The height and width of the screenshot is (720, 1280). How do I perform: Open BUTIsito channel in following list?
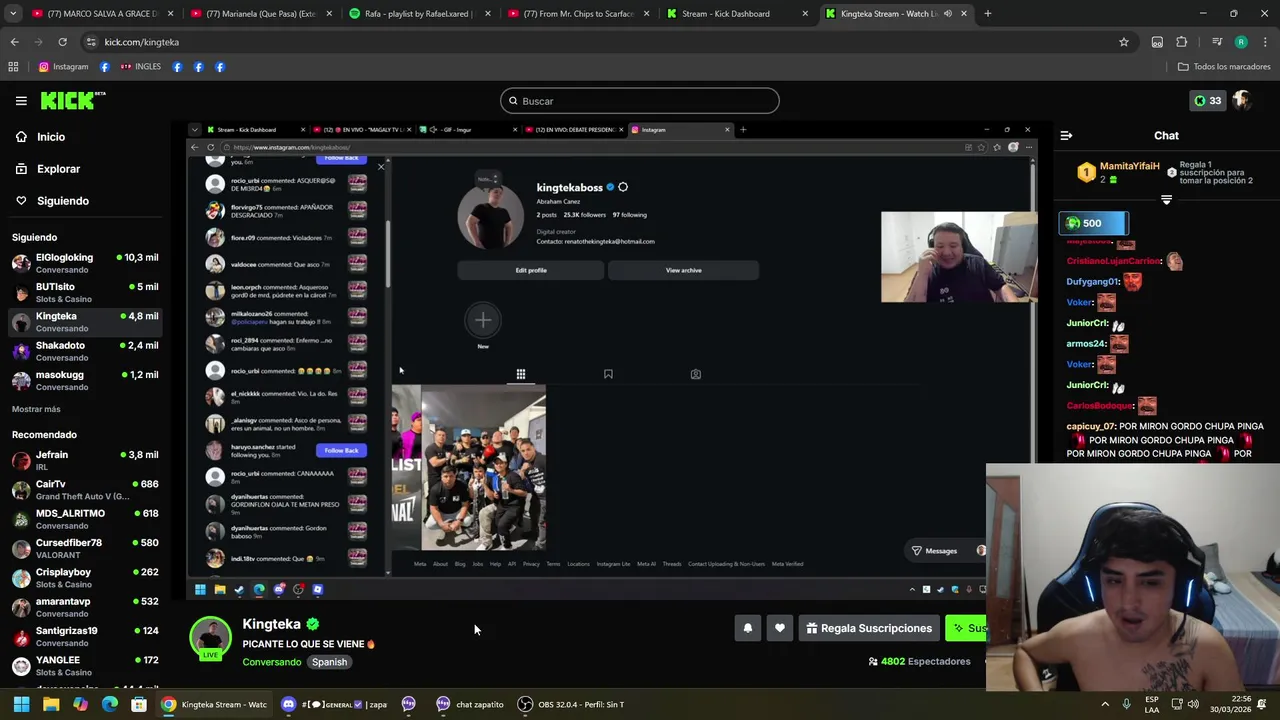[x=85, y=293]
